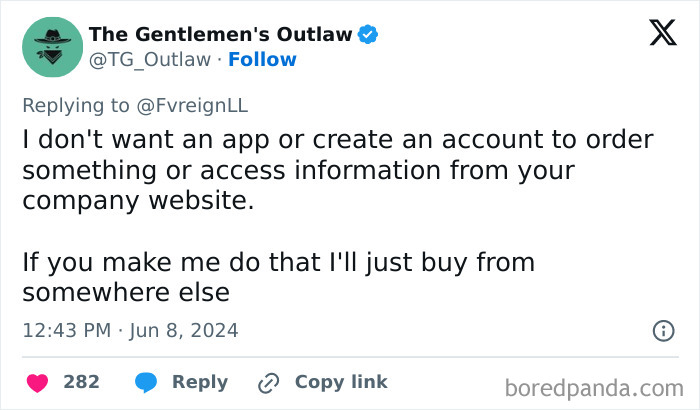Open the @TG_Outlaw handle
The height and width of the screenshot is (410, 700).
pos(150,59)
